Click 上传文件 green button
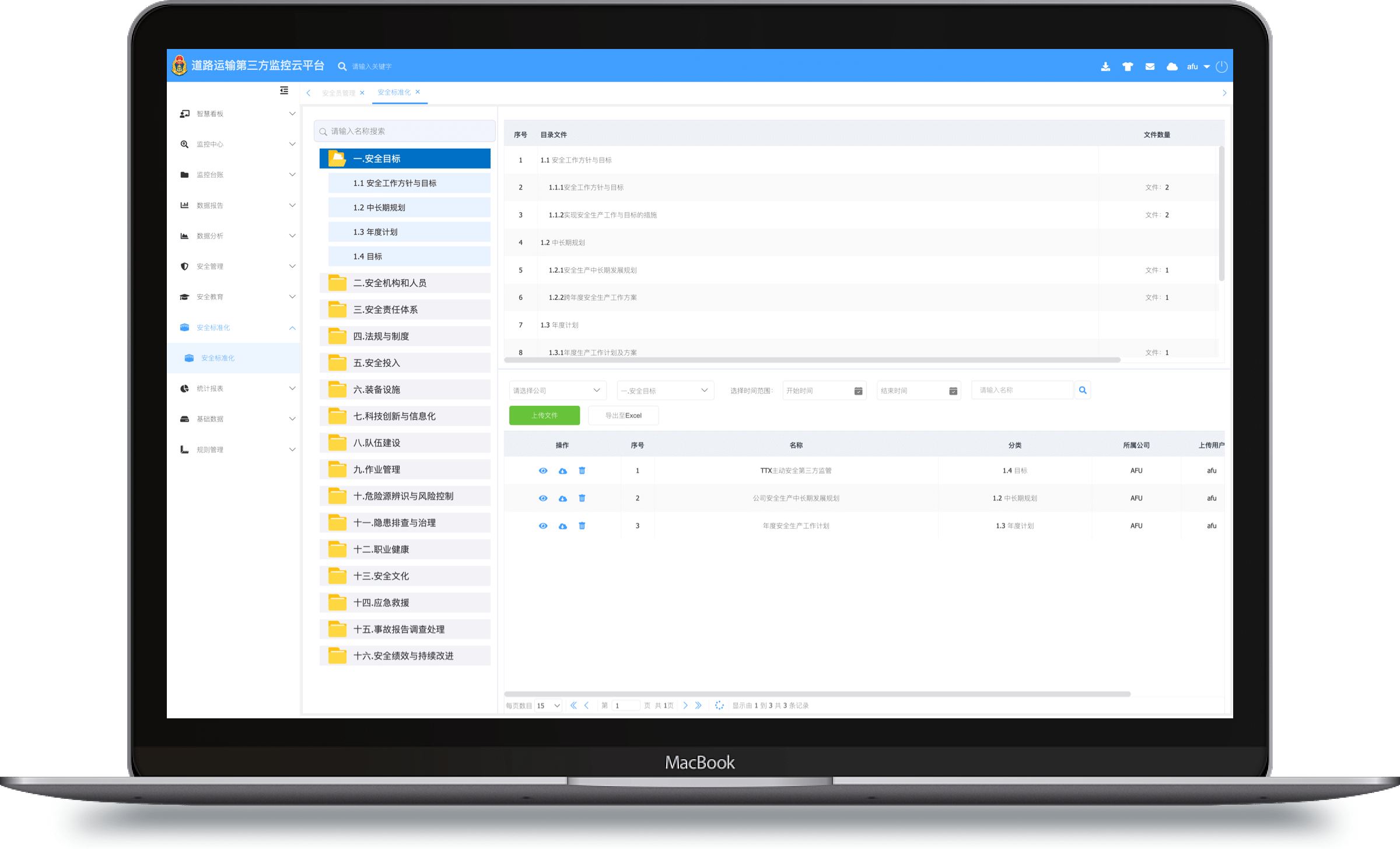The image size is (1400, 849). pyautogui.click(x=544, y=415)
